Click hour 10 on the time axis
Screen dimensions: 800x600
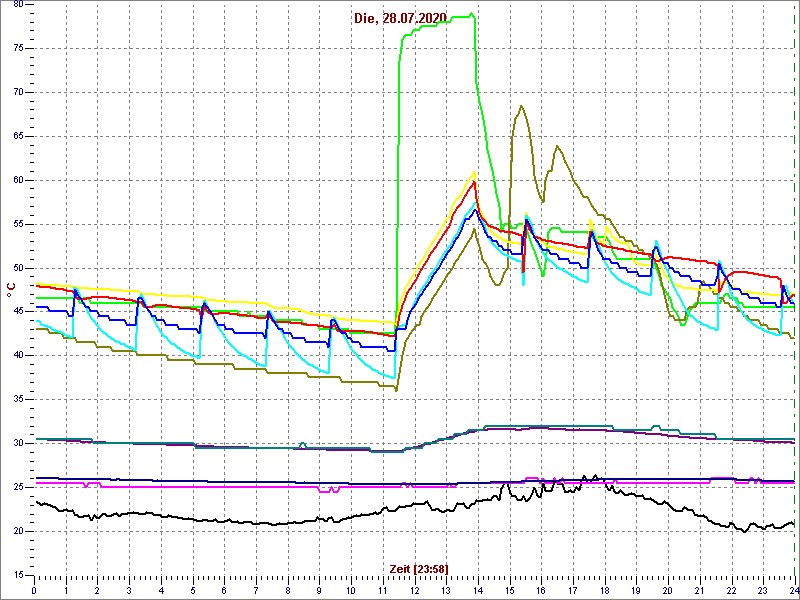click(x=351, y=590)
